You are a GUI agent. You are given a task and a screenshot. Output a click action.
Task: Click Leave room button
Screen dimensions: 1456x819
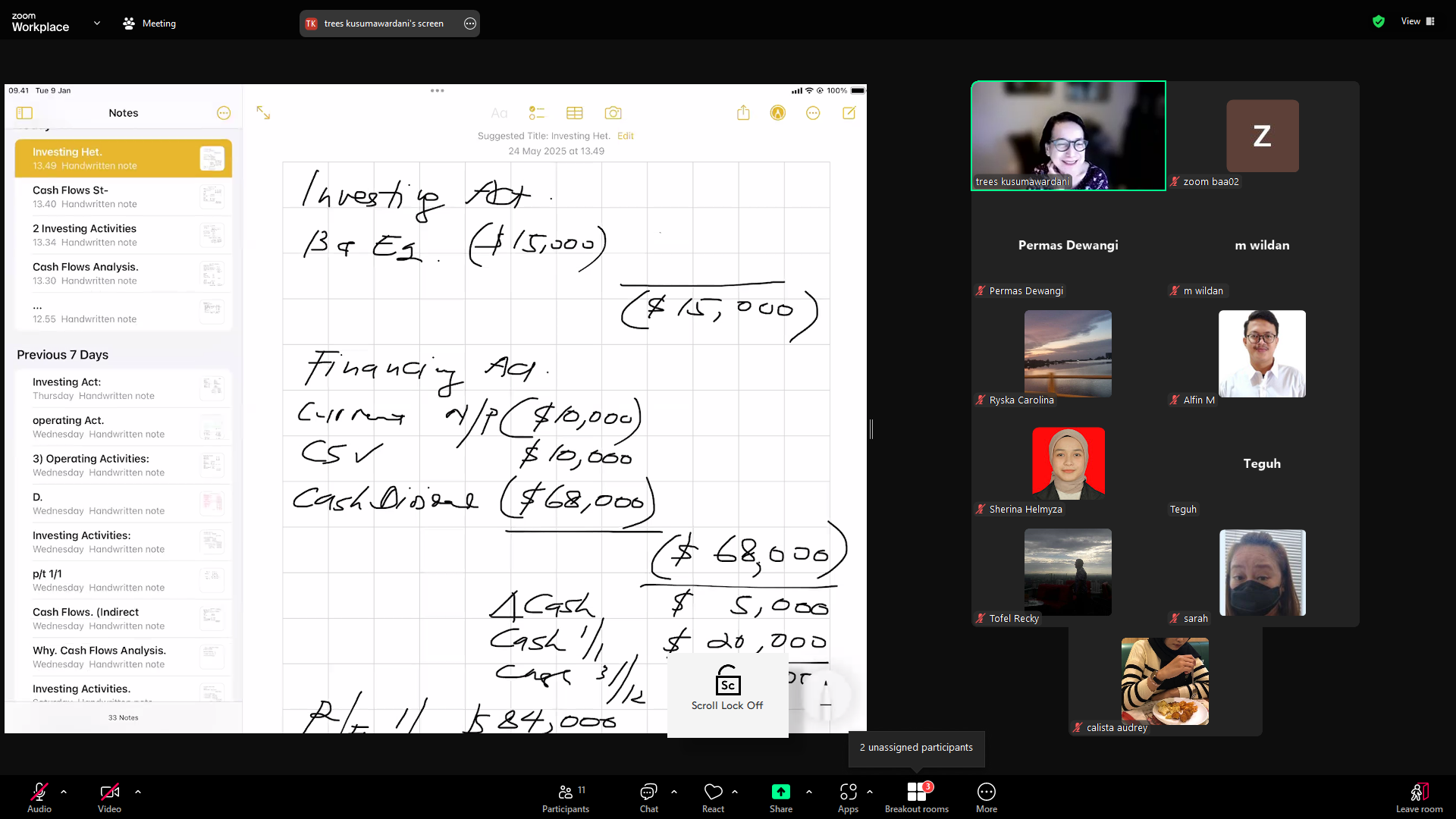tap(1420, 797)
